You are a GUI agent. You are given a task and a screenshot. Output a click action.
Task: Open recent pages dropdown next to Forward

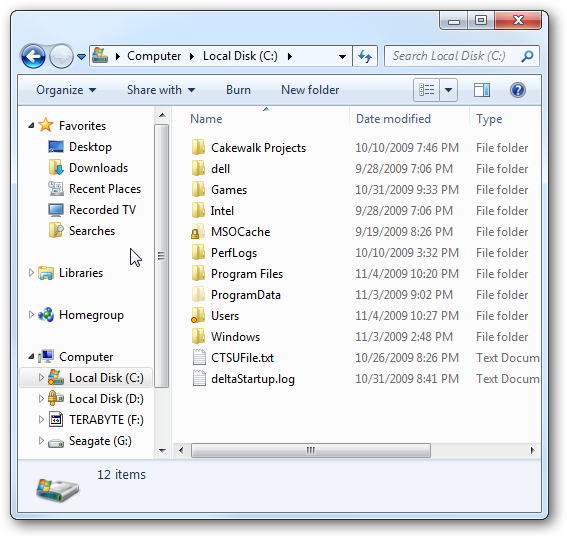click(82, 57)
